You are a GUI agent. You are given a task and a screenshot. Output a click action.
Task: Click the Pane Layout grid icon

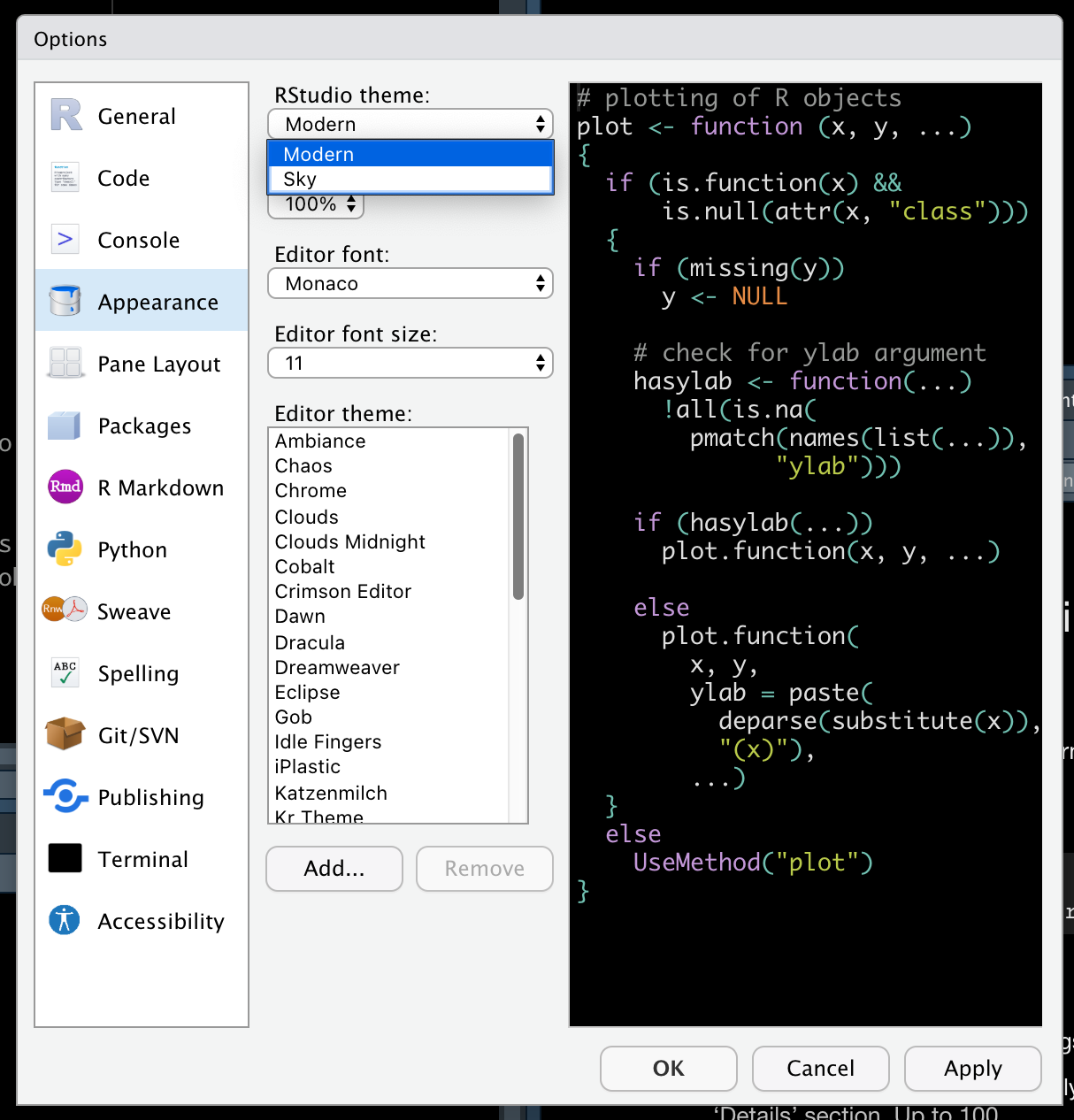[x=65, y=364]
